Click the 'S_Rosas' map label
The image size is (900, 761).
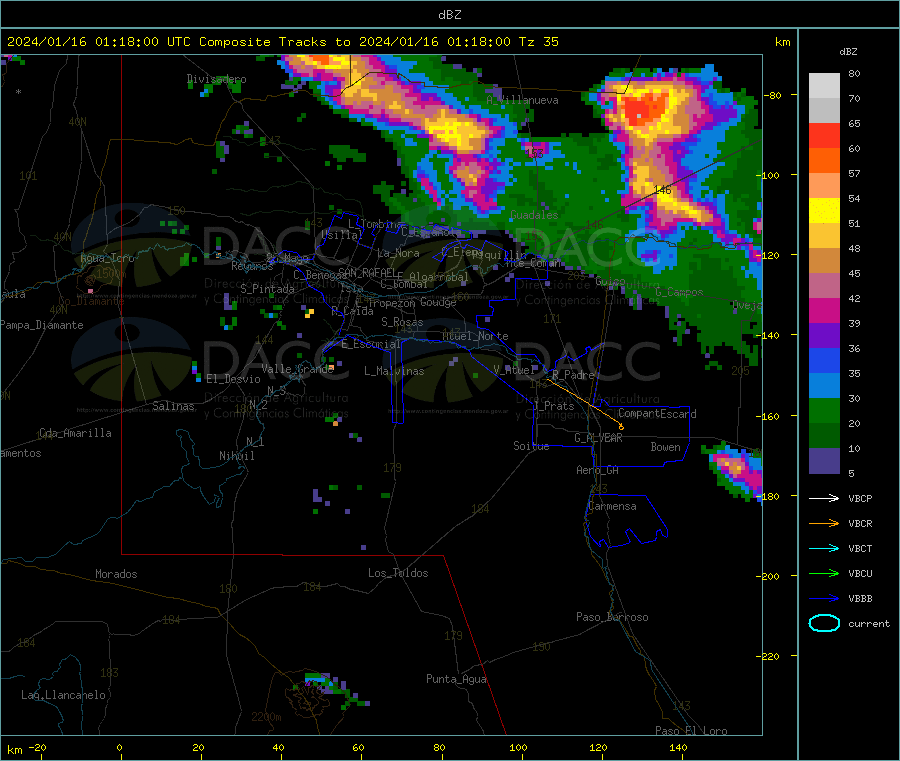[x=402, y=322]
